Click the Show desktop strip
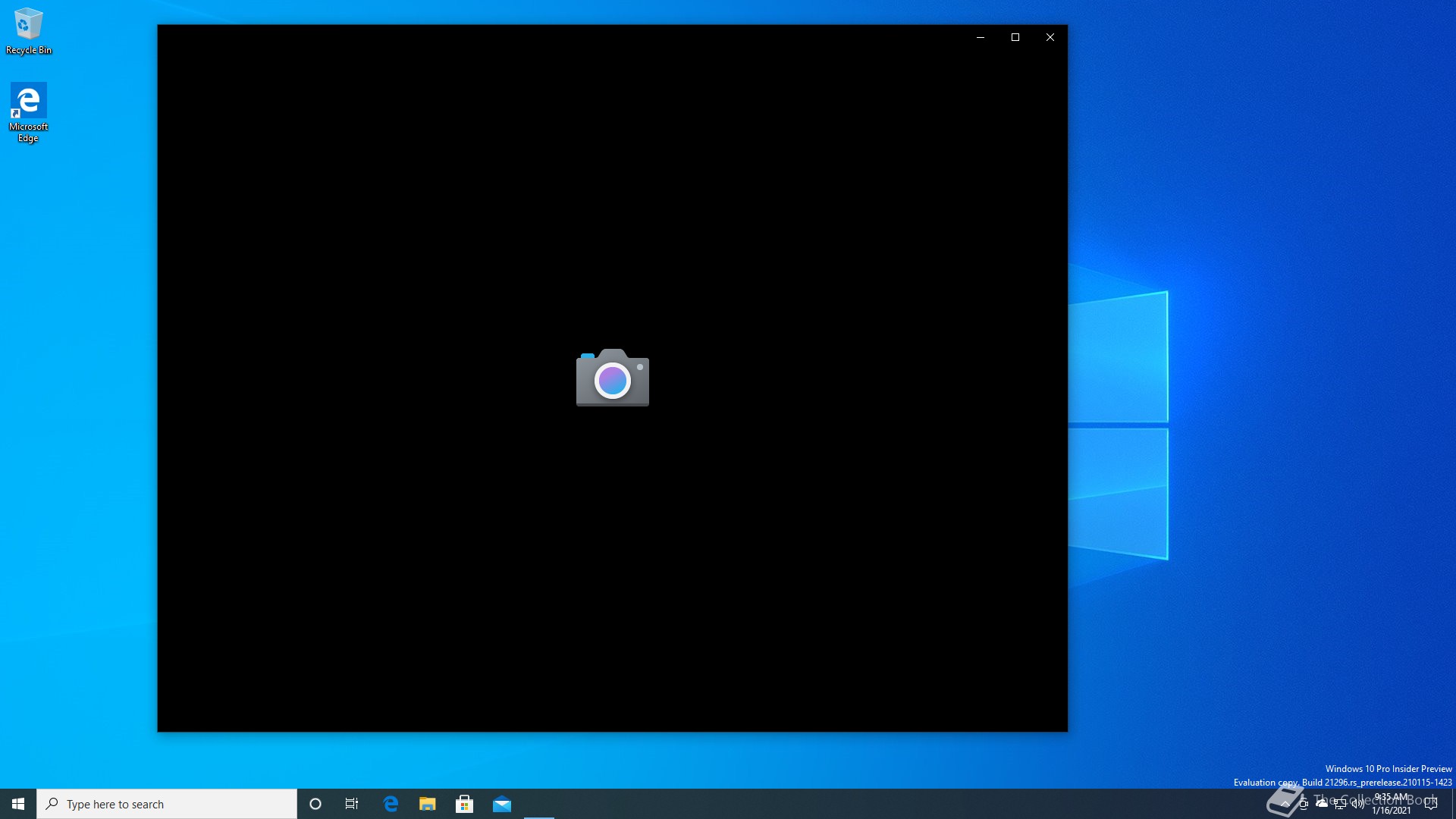The width and height of the screenshot is (1456, 819). click(1453, 804)
